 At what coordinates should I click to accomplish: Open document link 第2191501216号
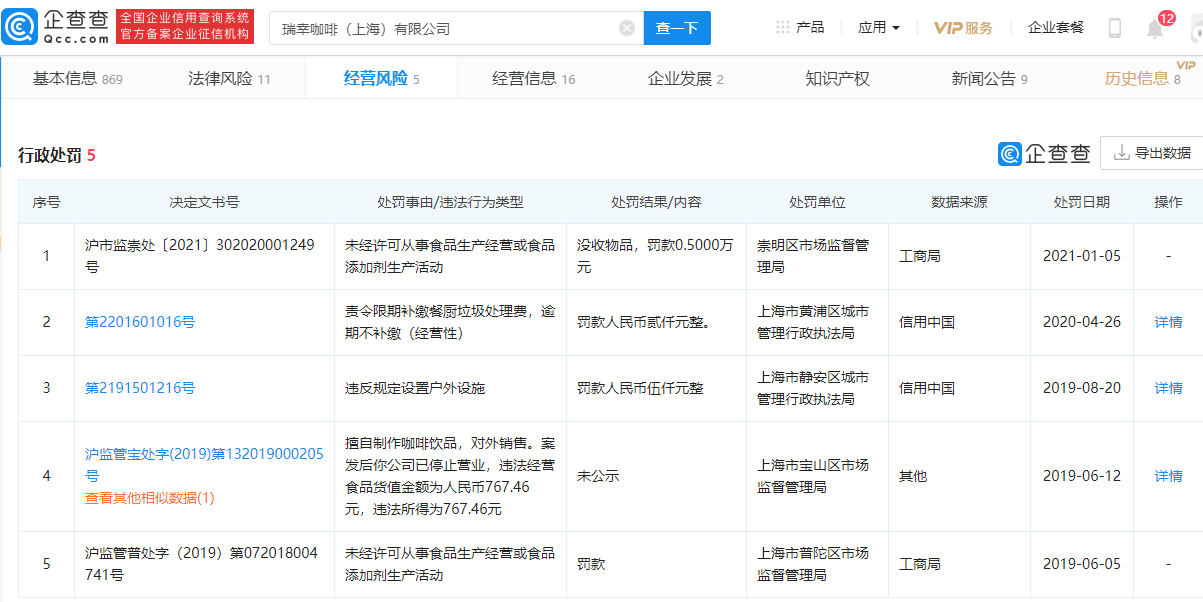[140, 388]
